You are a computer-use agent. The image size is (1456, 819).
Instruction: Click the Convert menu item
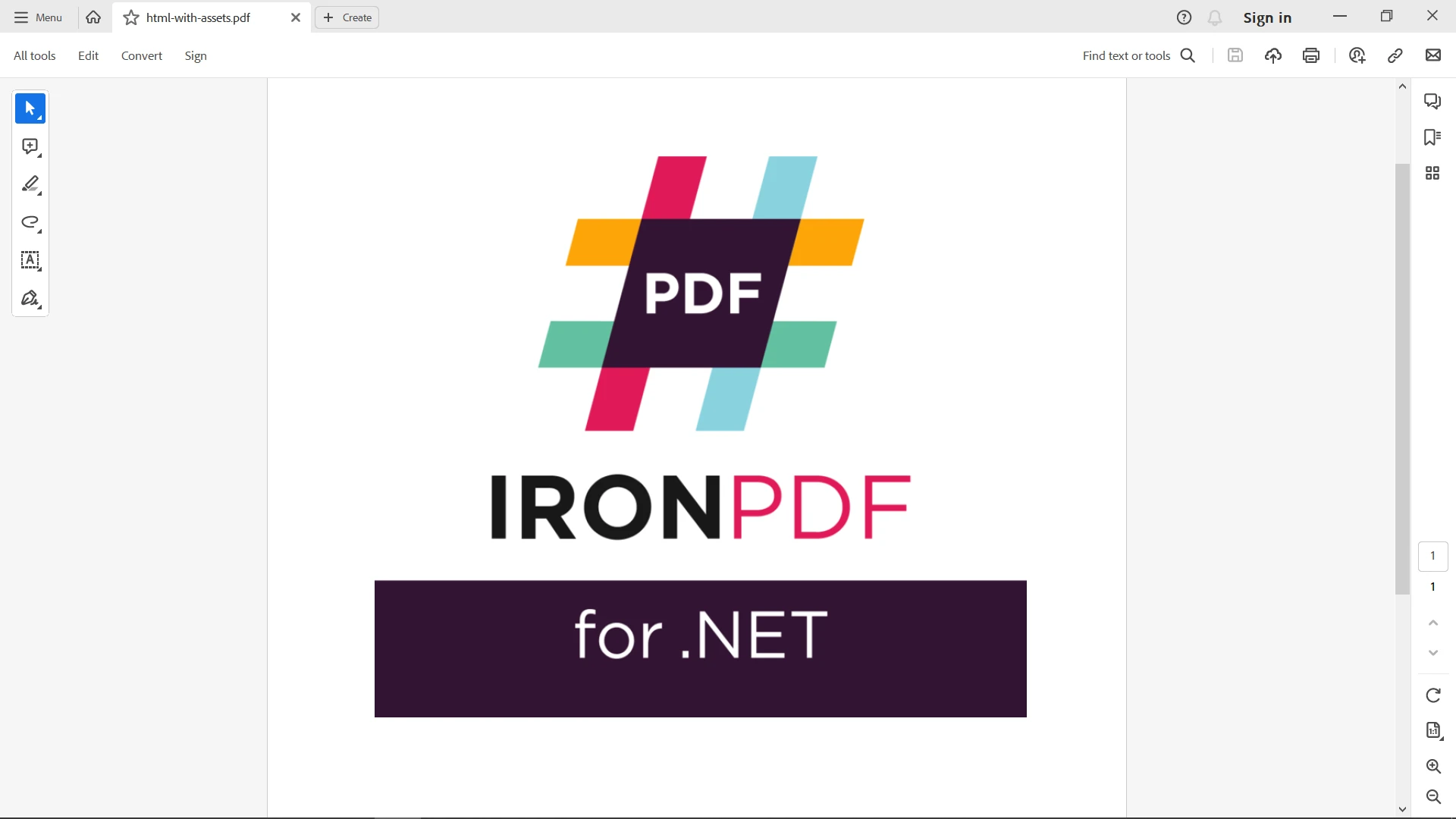(x=141, y=56)
